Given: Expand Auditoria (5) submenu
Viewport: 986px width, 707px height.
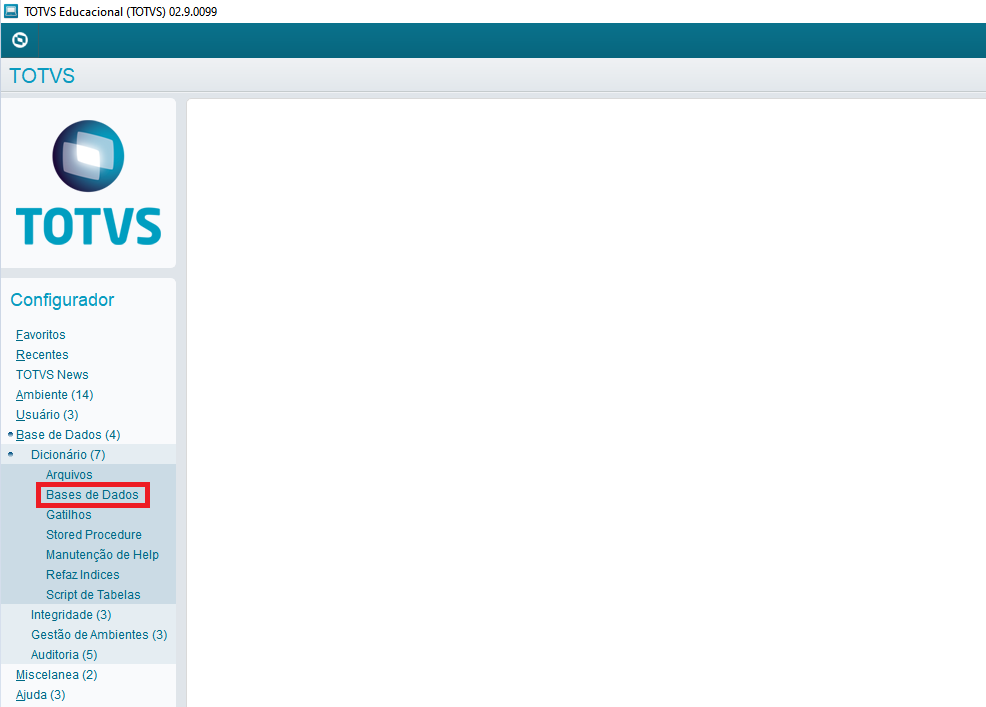Looking at the screenshot, I should click(x=64, y=655).
